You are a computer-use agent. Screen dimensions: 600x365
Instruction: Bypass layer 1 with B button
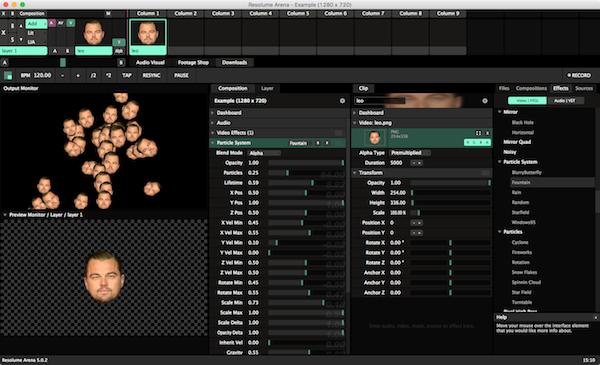(x=12, y=26)
